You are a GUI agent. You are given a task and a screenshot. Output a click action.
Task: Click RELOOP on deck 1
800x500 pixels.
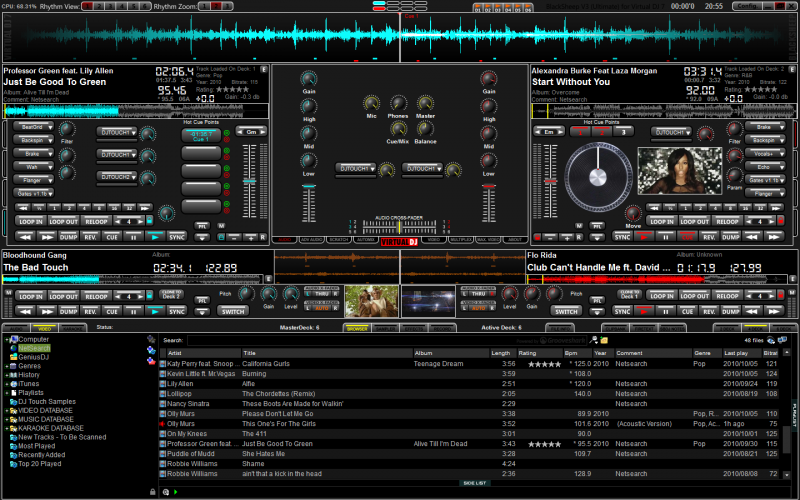96,221
